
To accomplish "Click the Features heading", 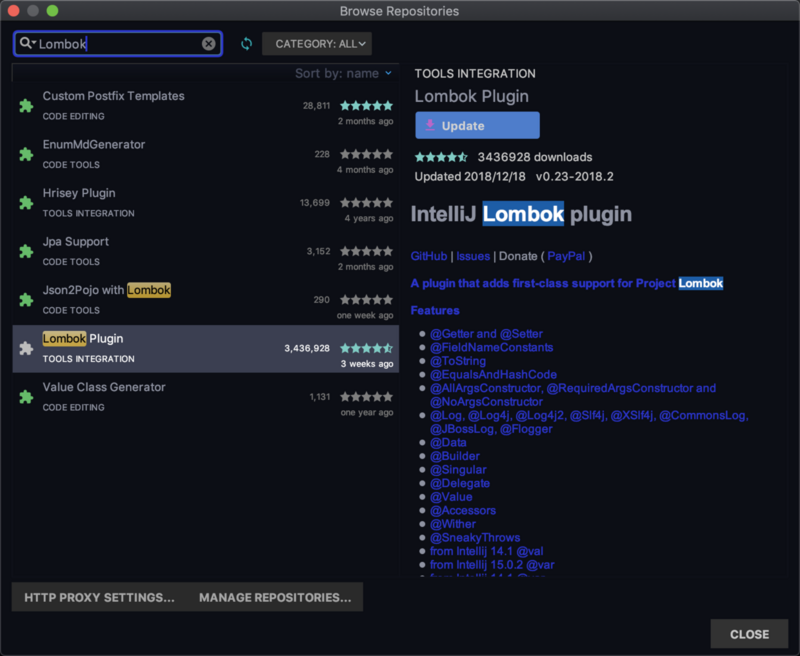I will (x=435, y=310).
